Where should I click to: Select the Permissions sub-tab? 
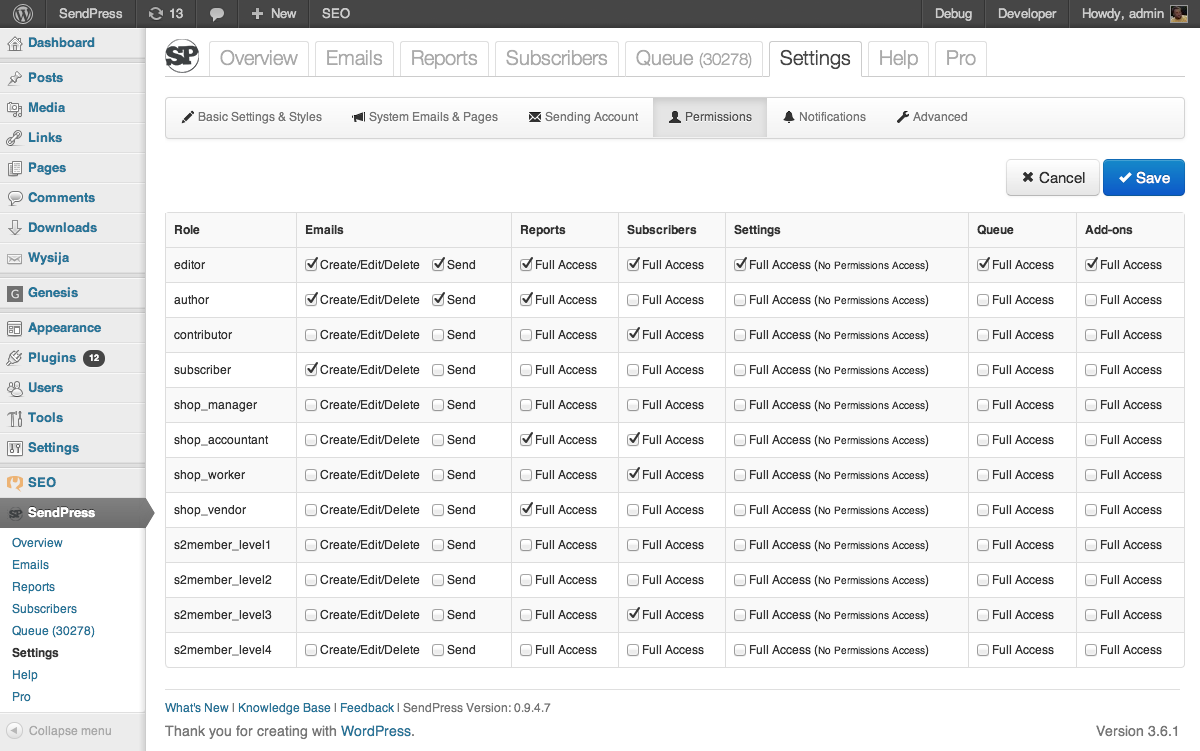(710, 117)
